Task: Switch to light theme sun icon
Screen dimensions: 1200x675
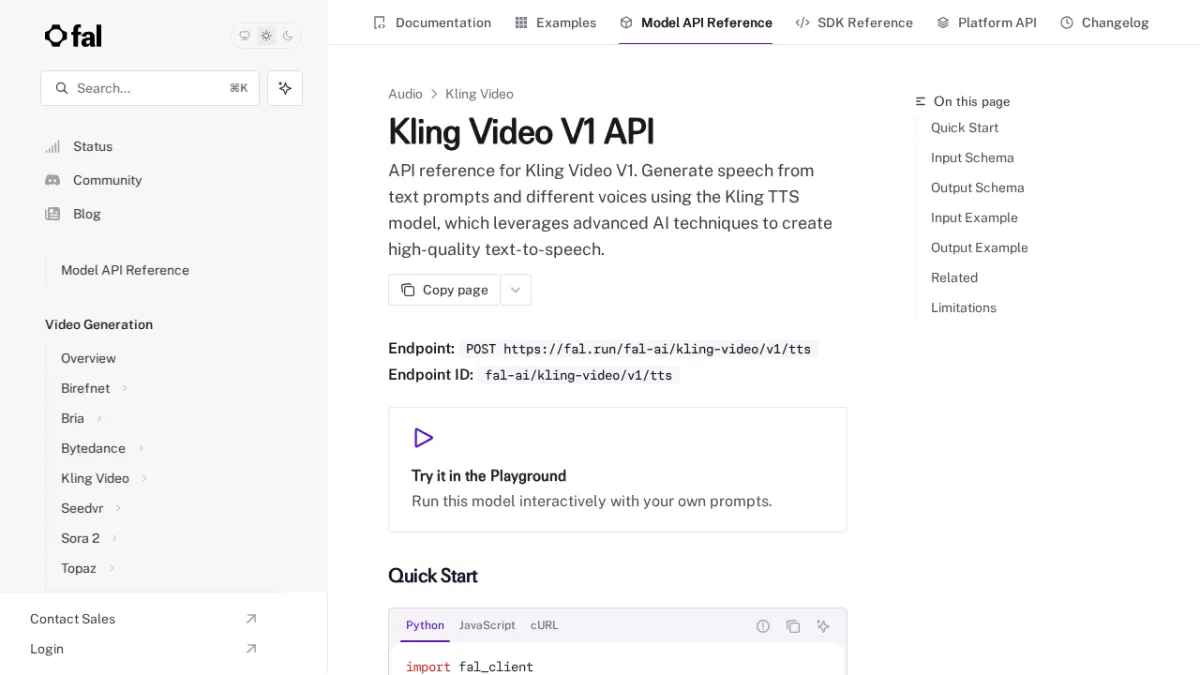Action: coord(266,36)
